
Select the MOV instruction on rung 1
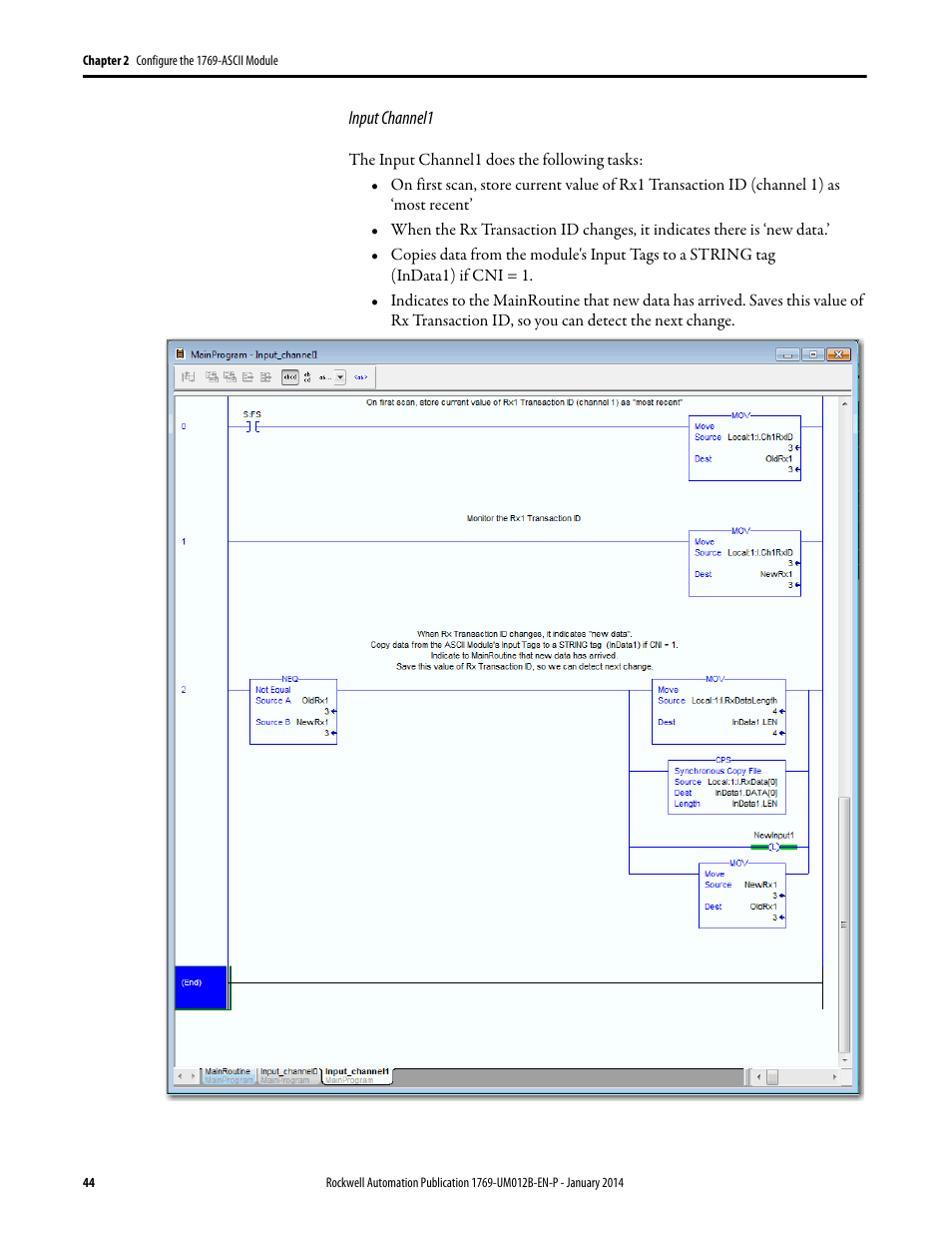744,563
